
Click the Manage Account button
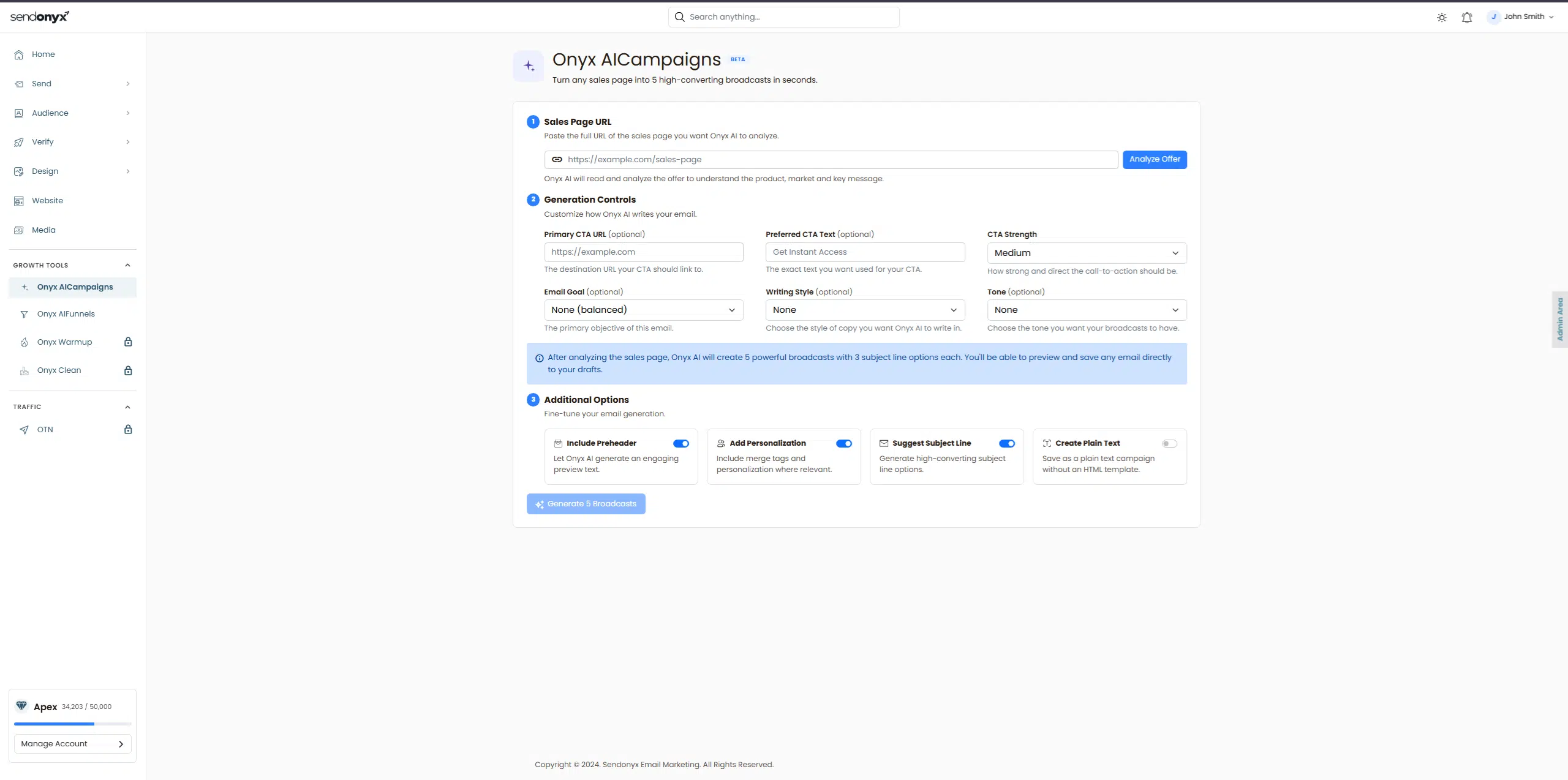(x=72, y=744)
